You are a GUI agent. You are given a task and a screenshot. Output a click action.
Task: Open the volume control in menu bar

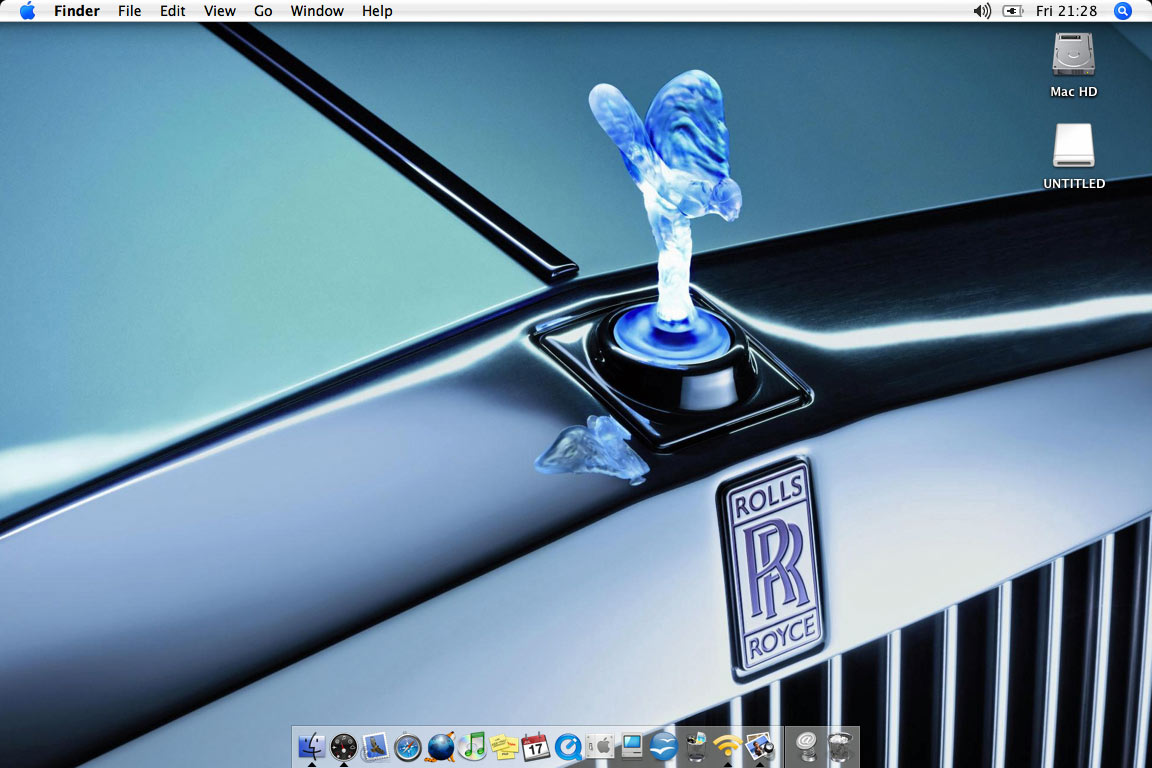(x=982, y=11)
